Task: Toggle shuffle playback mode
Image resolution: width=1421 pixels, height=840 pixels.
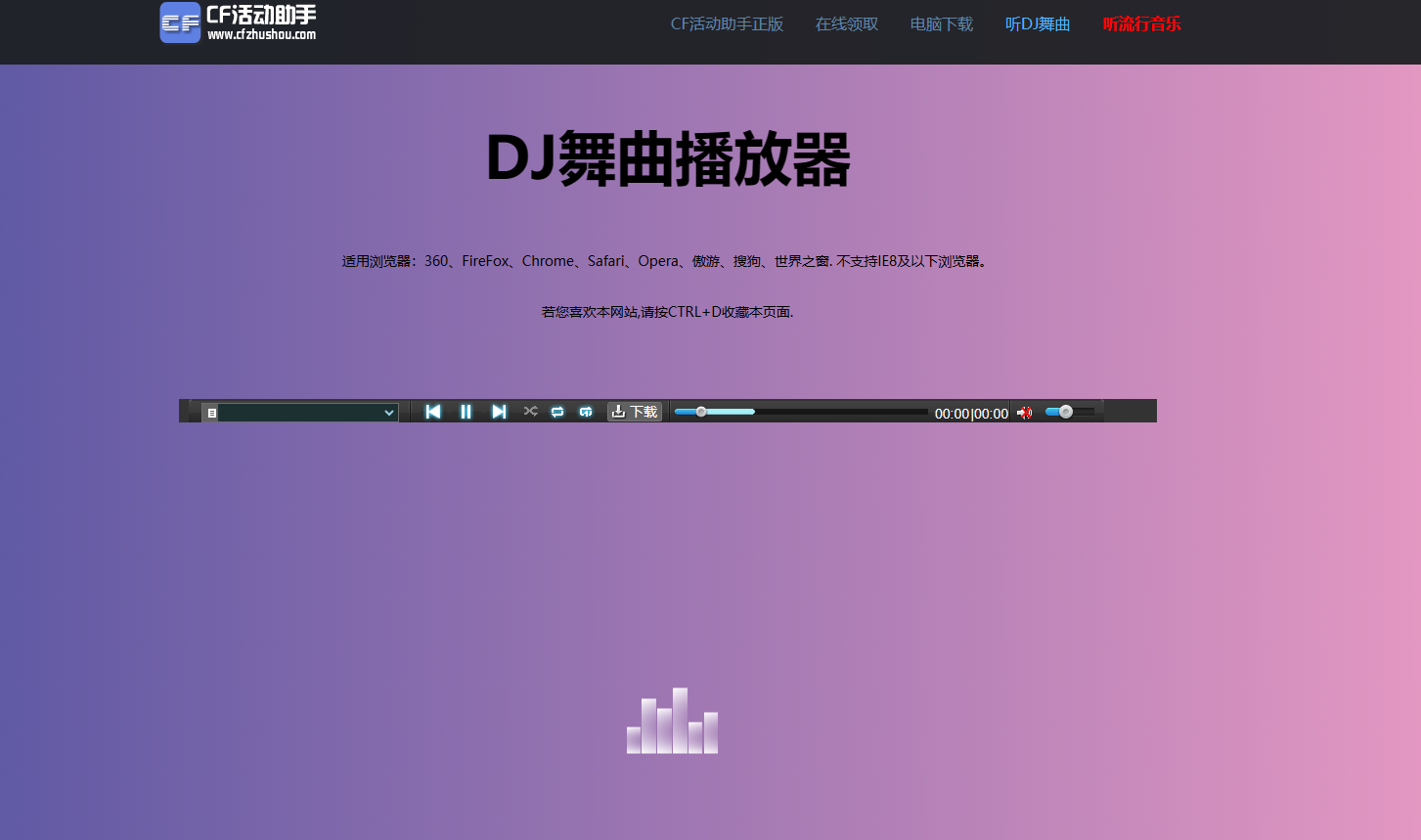Action: coord(530,412)
